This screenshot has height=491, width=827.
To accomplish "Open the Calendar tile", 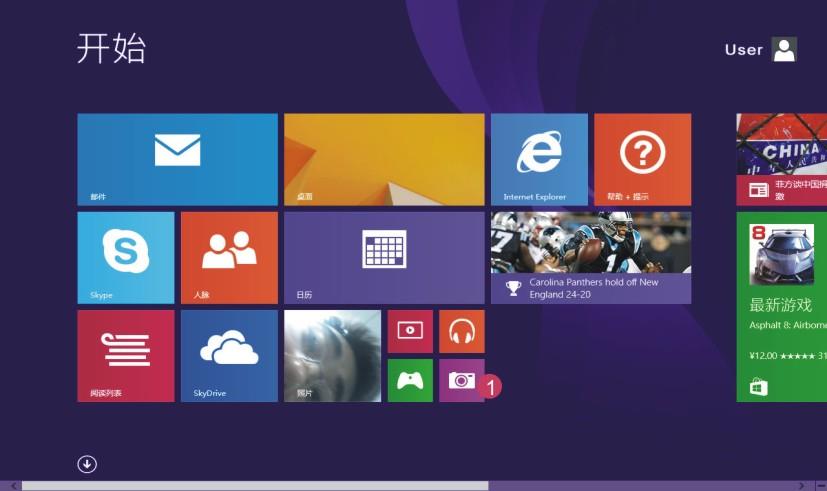I will [x=384, y=258].
